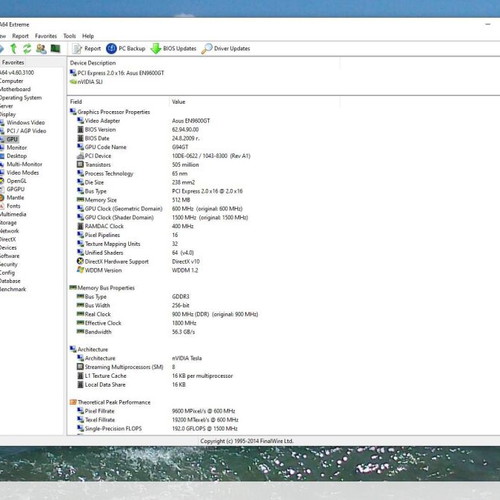Click the green up arrow toolbar icon
500x500 pixels.
tap(14, 49)
